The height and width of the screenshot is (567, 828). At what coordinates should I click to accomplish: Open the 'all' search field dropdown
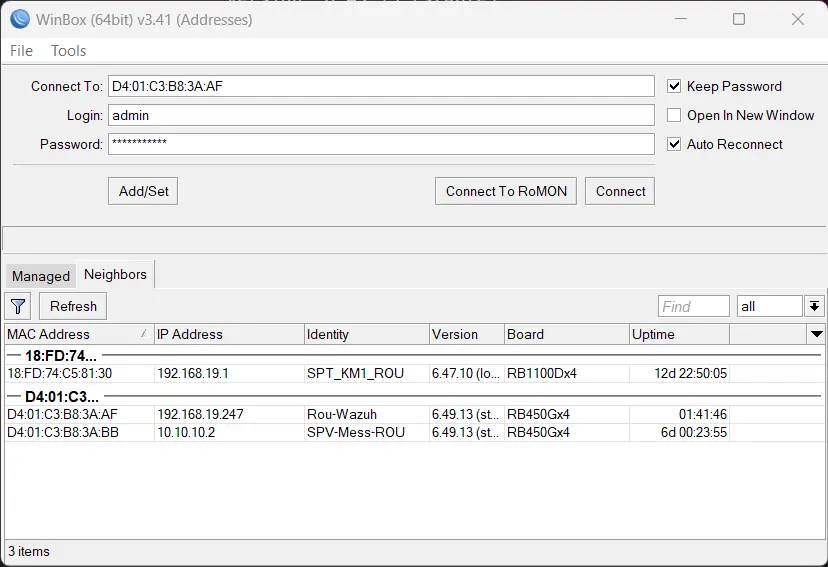click(815, 307)
